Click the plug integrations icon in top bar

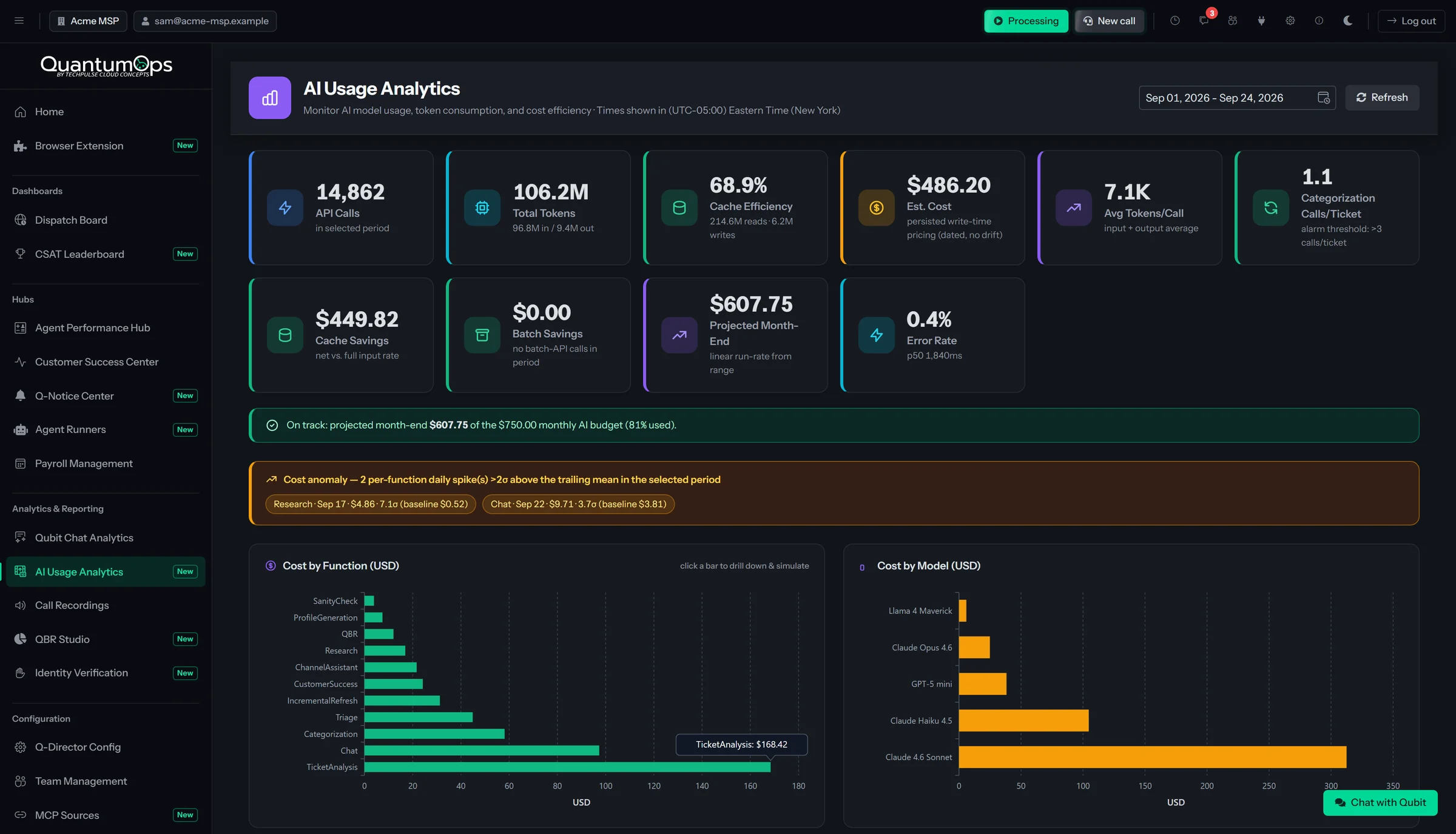coord(1261,21)
